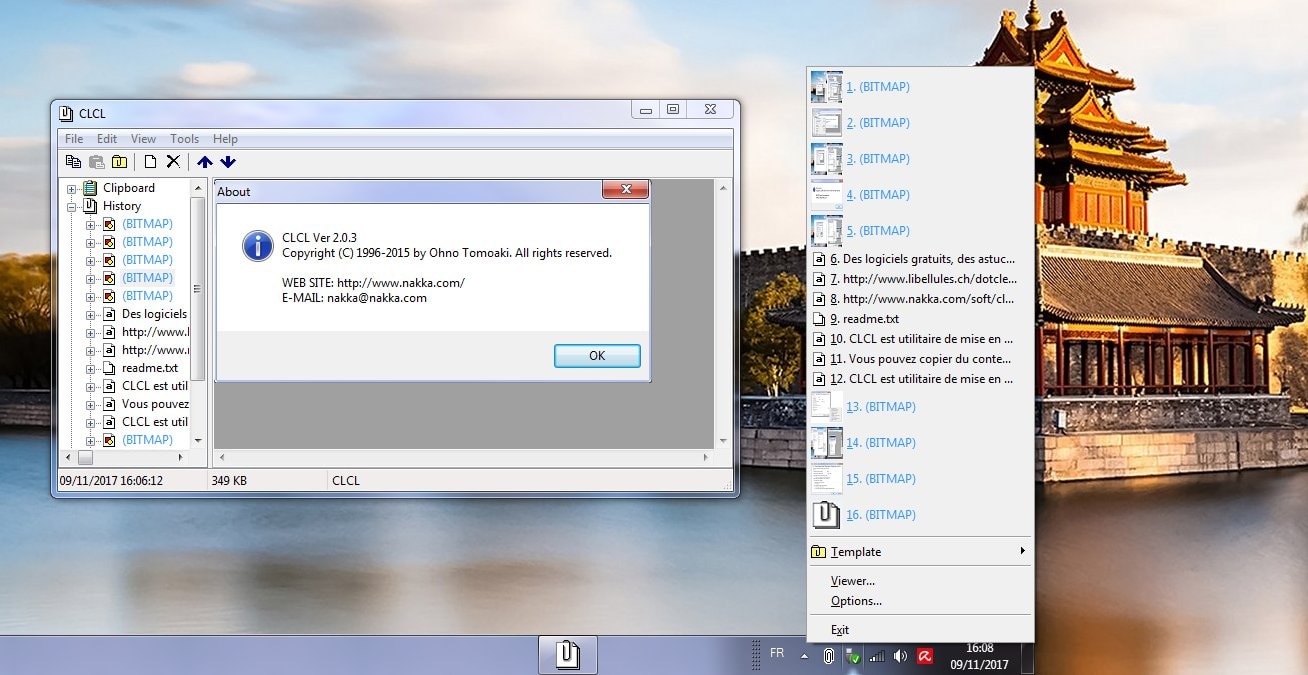Expand the Clipboard tree node
This screenshot has width=1308, height=675.
[x=72, y=189]
